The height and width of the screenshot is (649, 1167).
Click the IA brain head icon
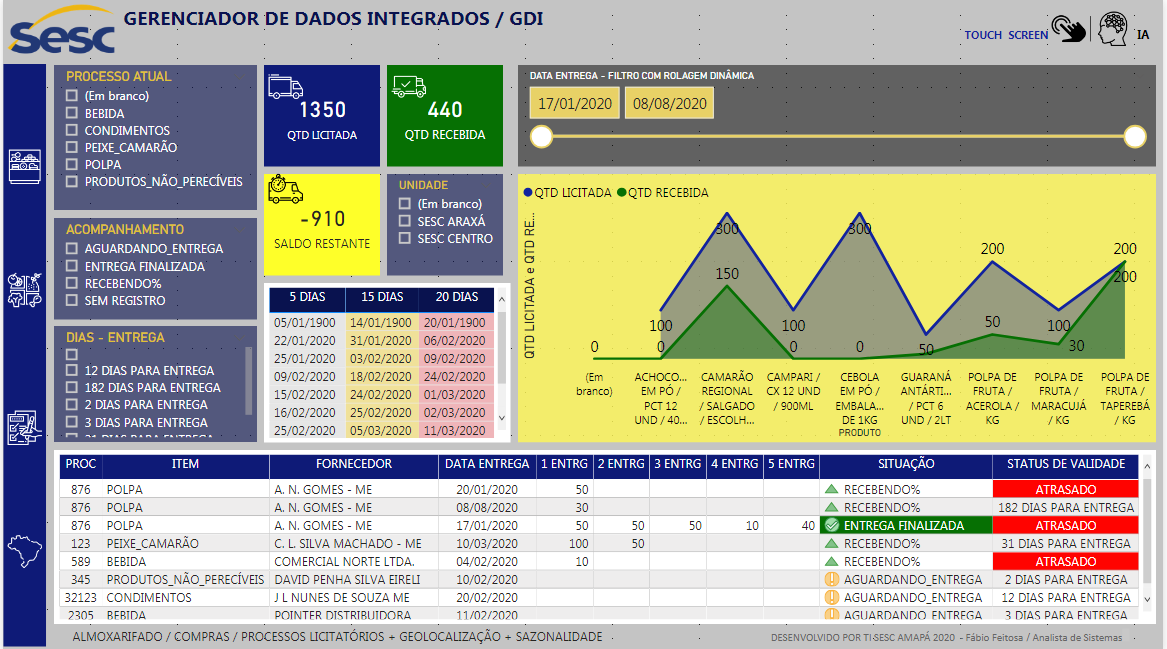pyautogui.click(x=1113, y=30)
